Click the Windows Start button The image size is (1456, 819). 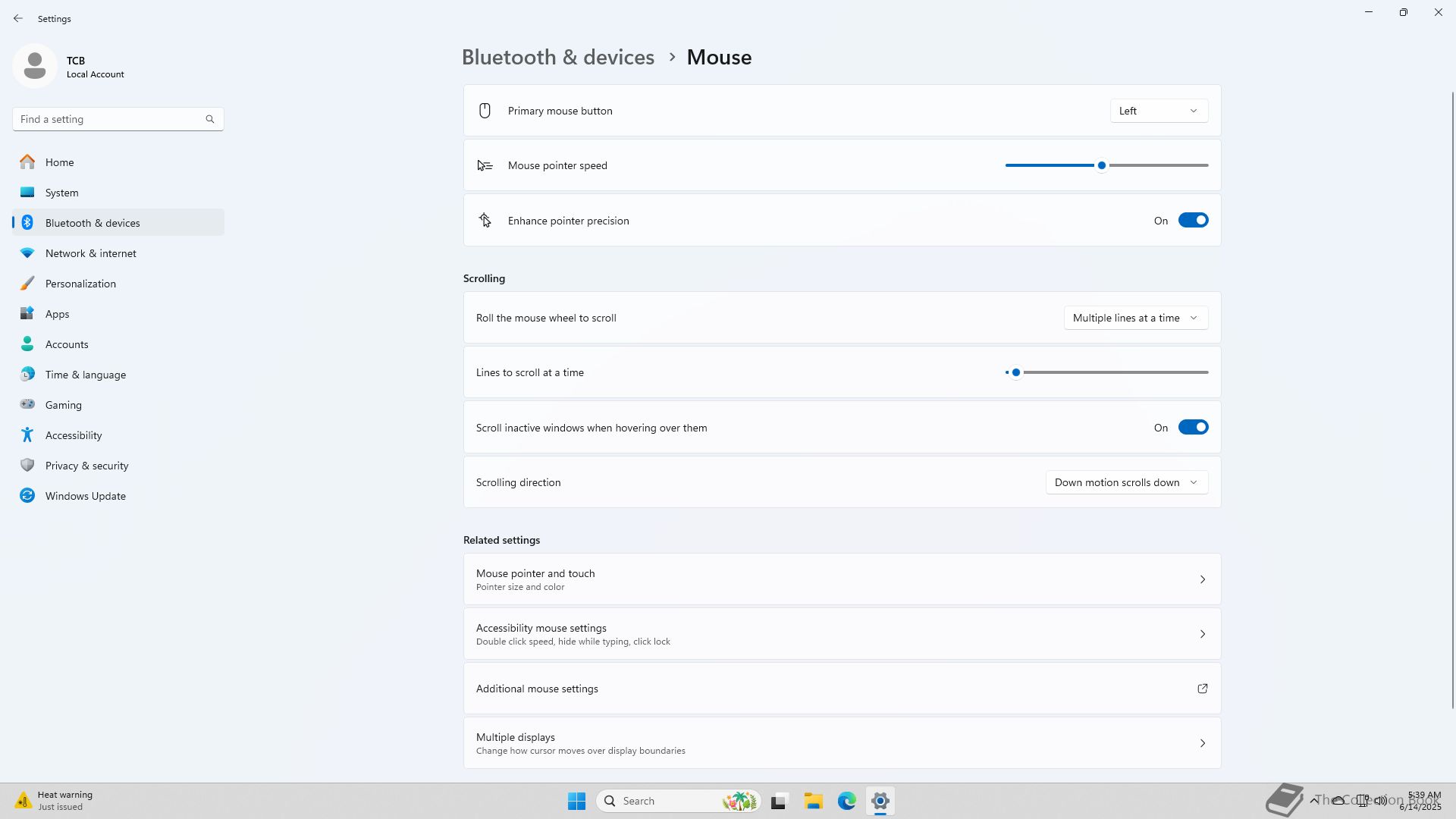(x=576, y=801)
